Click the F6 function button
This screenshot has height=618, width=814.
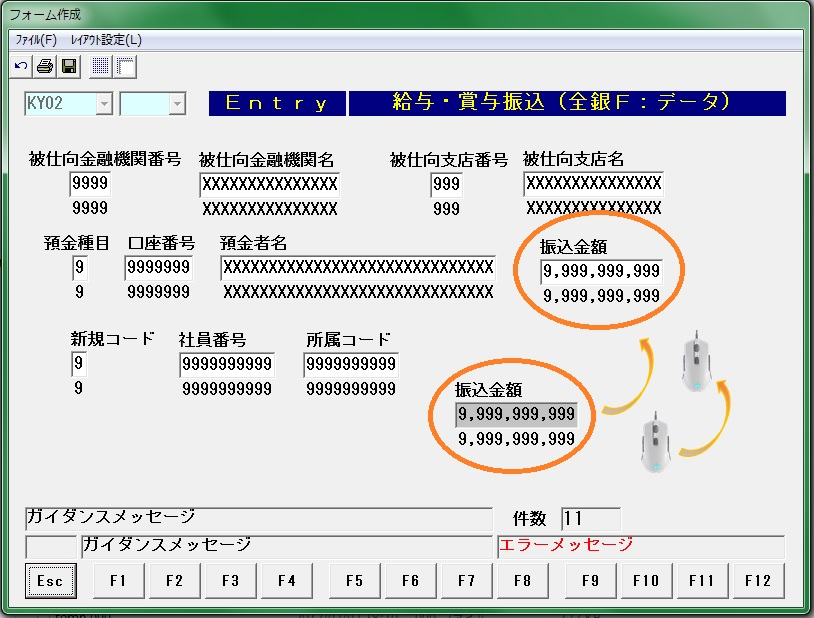click(411, 581)
